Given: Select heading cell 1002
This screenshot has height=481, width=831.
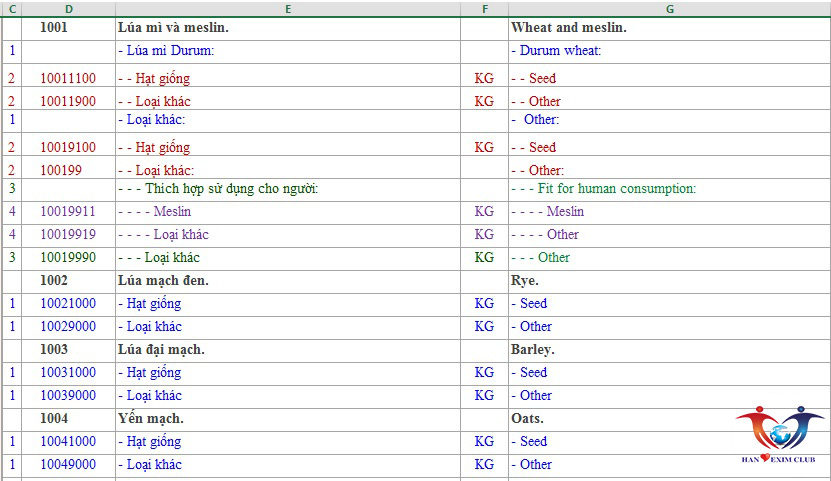Looking at the screenshot, I should (x=68, y=280).
